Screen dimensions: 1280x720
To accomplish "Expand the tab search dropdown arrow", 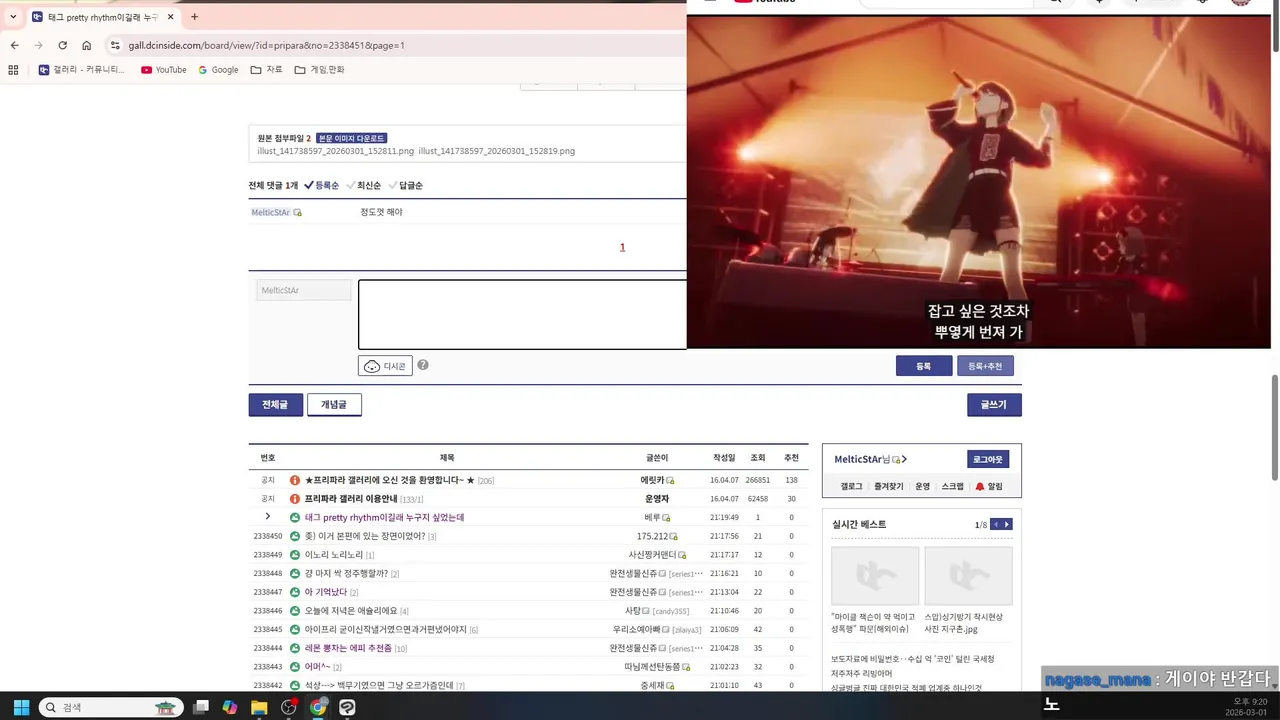I will (13, 17).
